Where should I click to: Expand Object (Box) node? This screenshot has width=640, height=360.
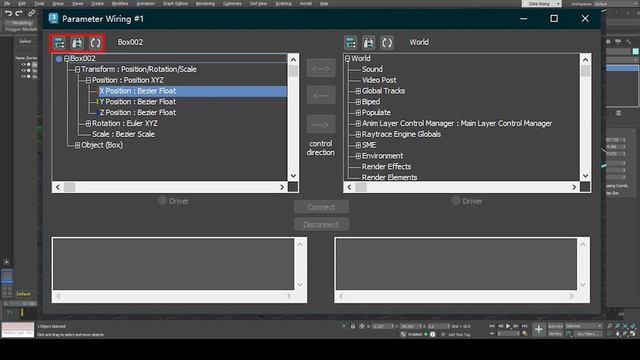coord(77,145)
